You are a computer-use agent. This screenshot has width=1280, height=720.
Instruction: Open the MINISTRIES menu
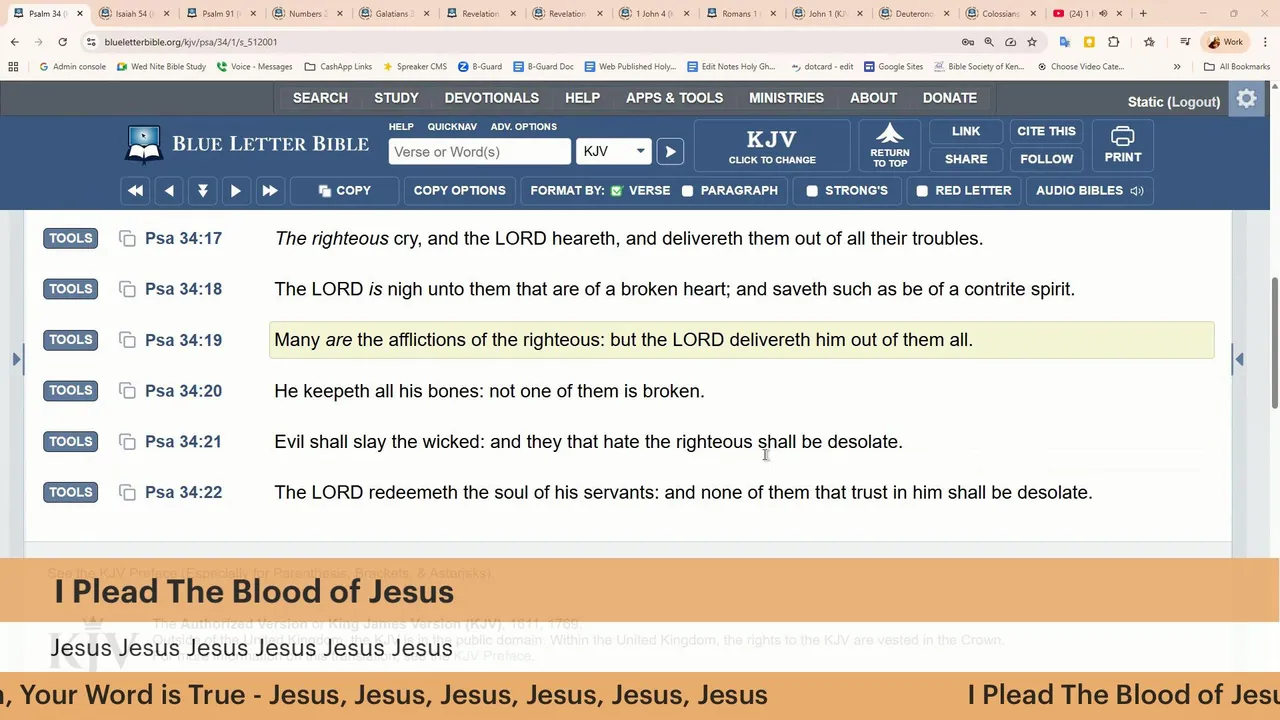click(786, 98)
